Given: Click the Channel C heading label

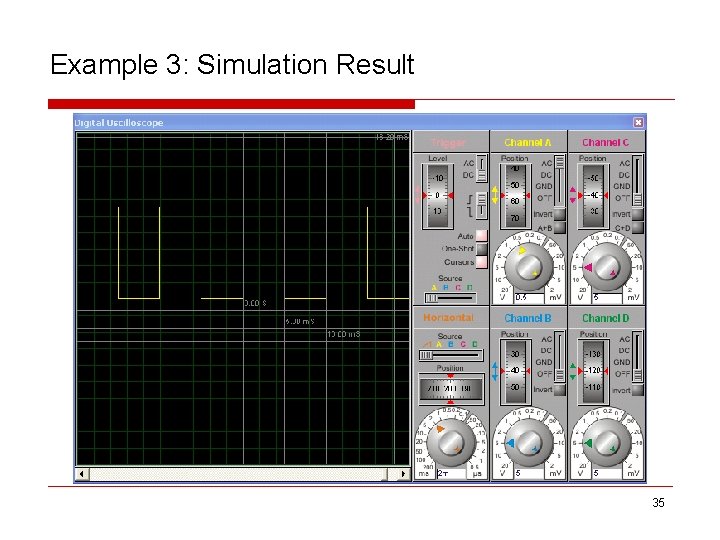Looking at the screenshot, I should pos(606,142).
